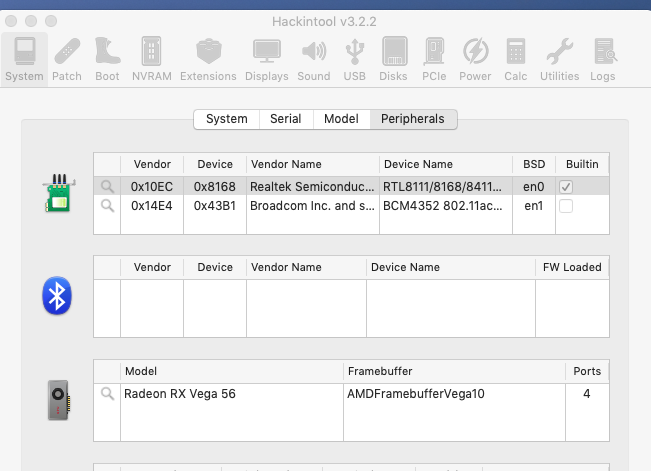Click Bluetooth table FW Loaded header
Viewport: 651px width, 471px height.
click(x=572, y=267)
